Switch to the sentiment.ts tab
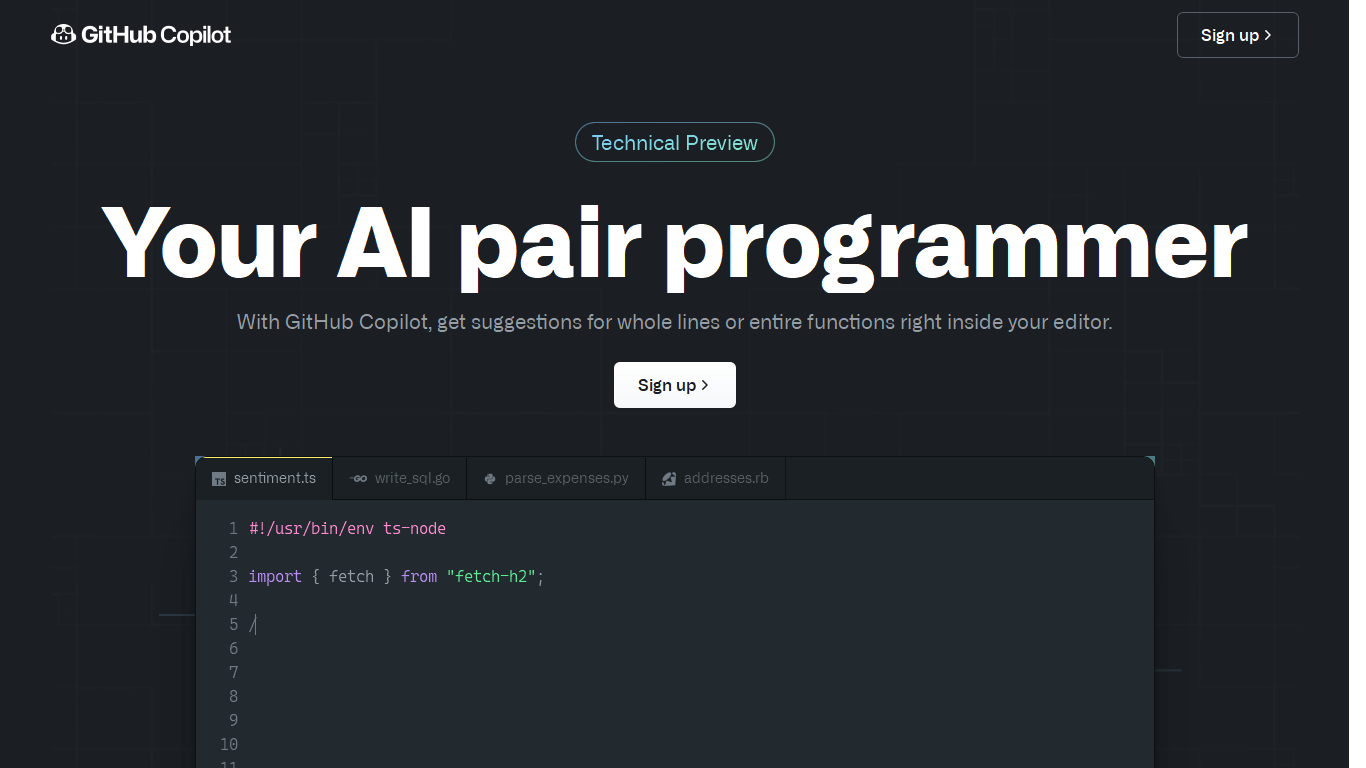 coord(264,478)
